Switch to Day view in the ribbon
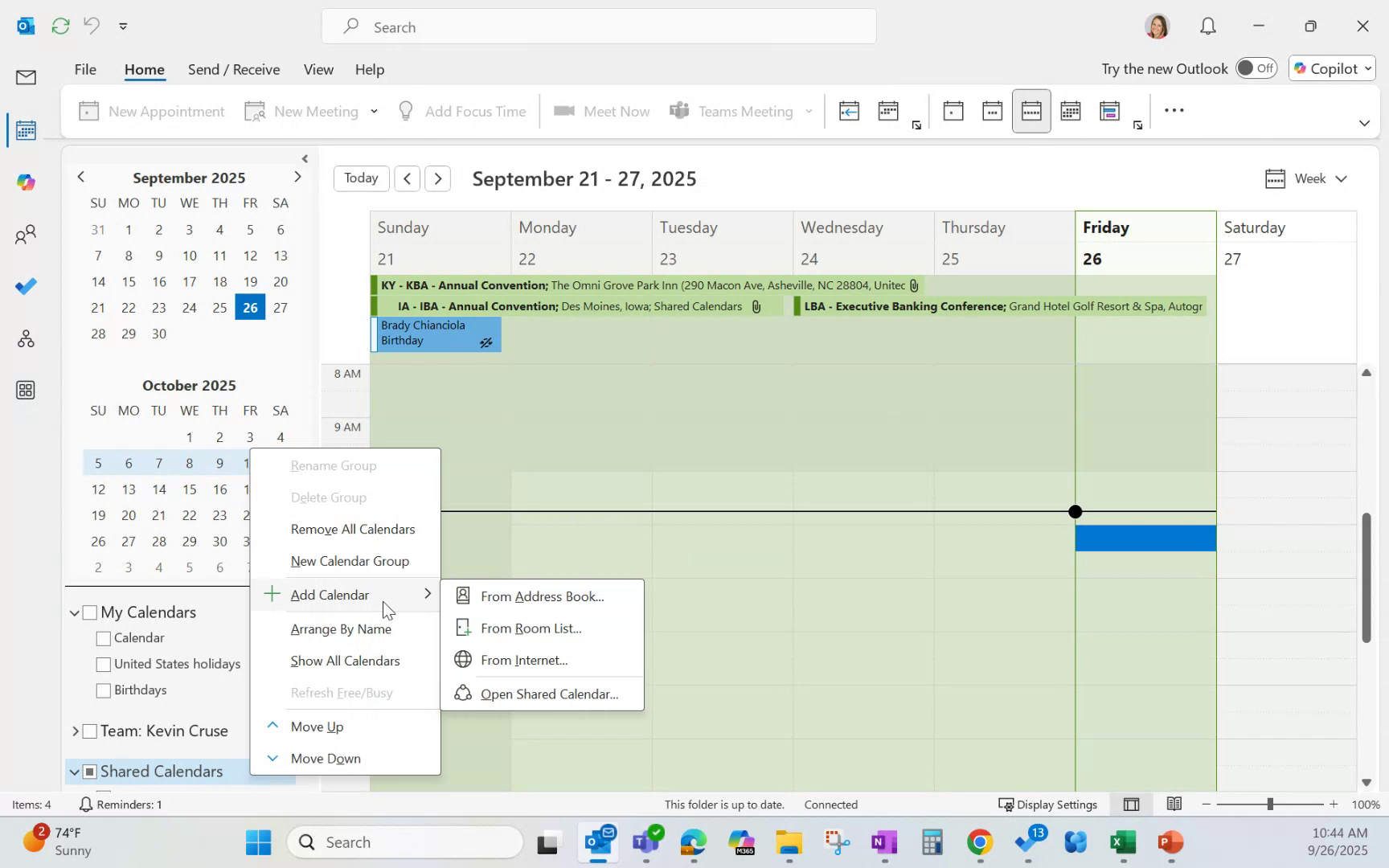Viewport: 1389px width, 868px height. [953, 110]
